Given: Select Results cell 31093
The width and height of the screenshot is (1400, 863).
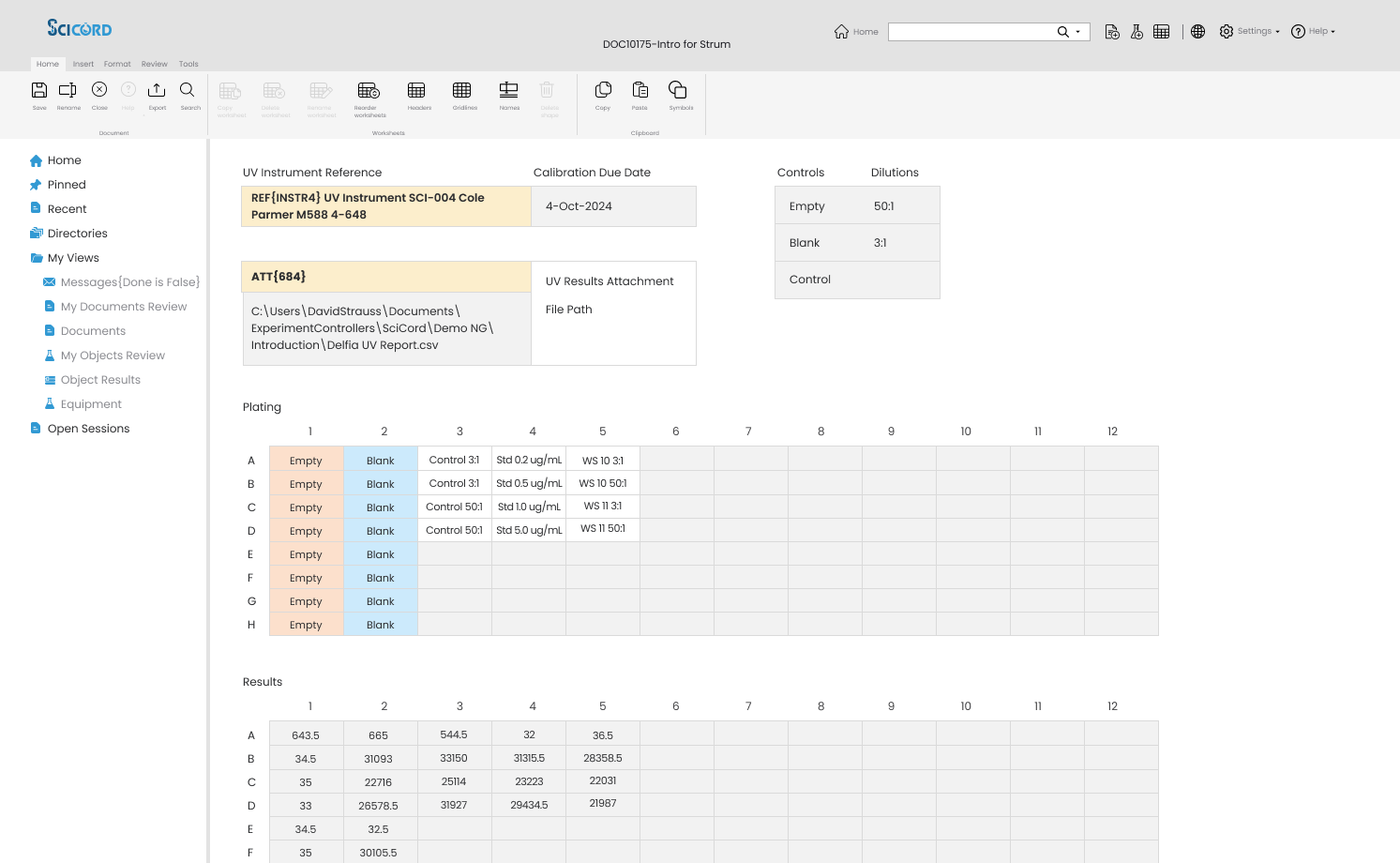Looking at the screenshot, I should 379,758.
